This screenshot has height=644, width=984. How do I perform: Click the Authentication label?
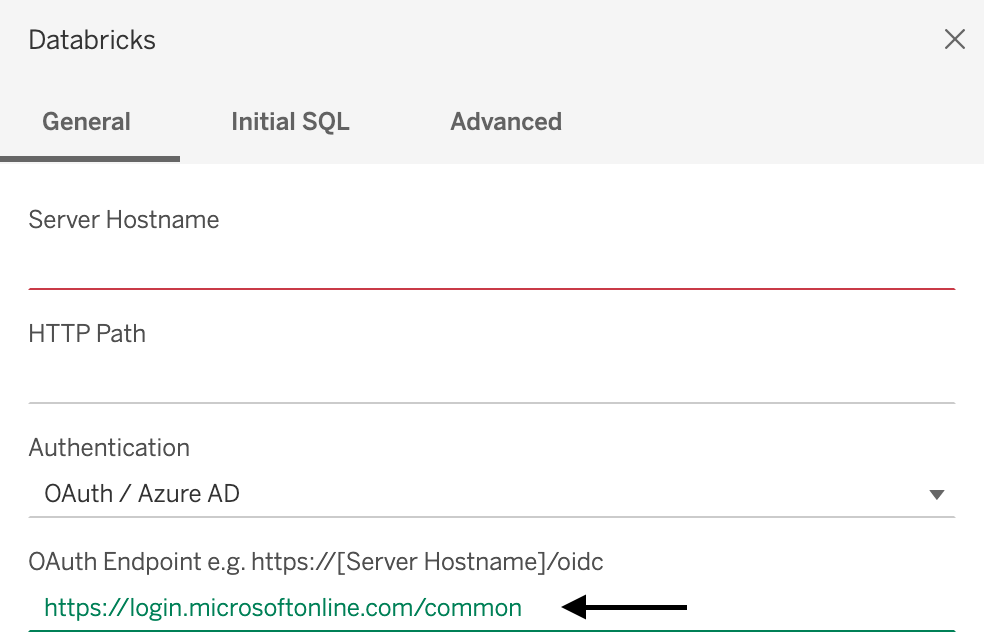tap(109, 448)
